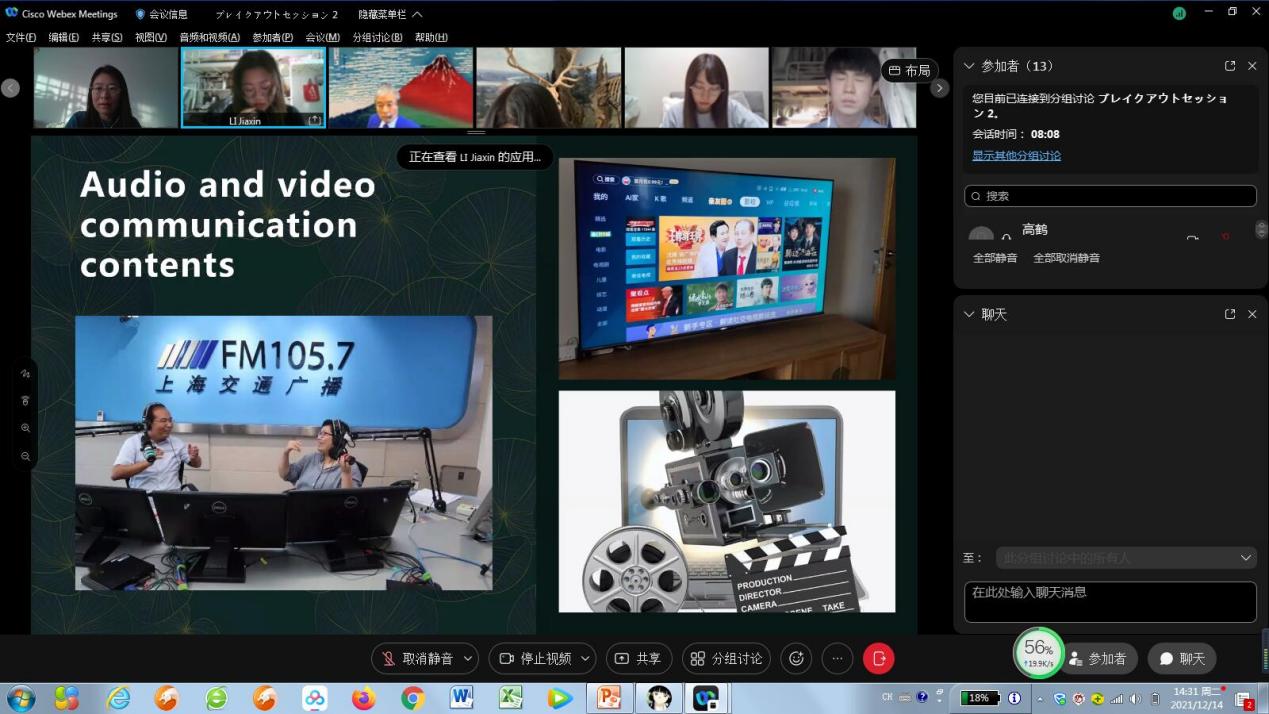1269x714 pixels.
Task: Toggle the chat panel with 聊天 button
Action: 1181,658
